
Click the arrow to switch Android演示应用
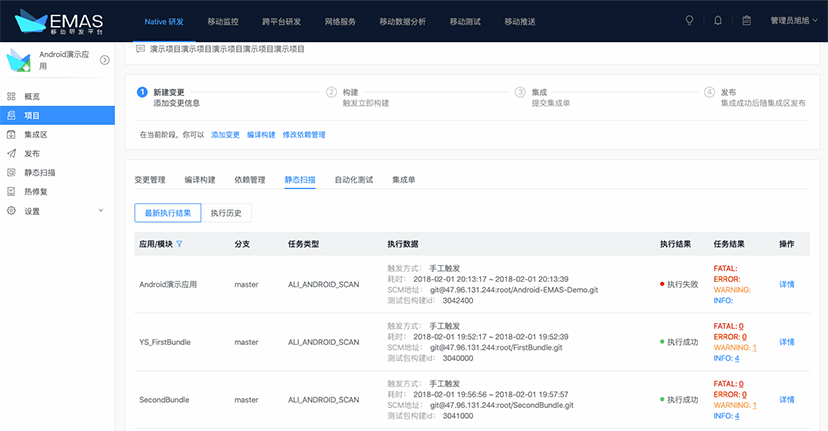105,60
